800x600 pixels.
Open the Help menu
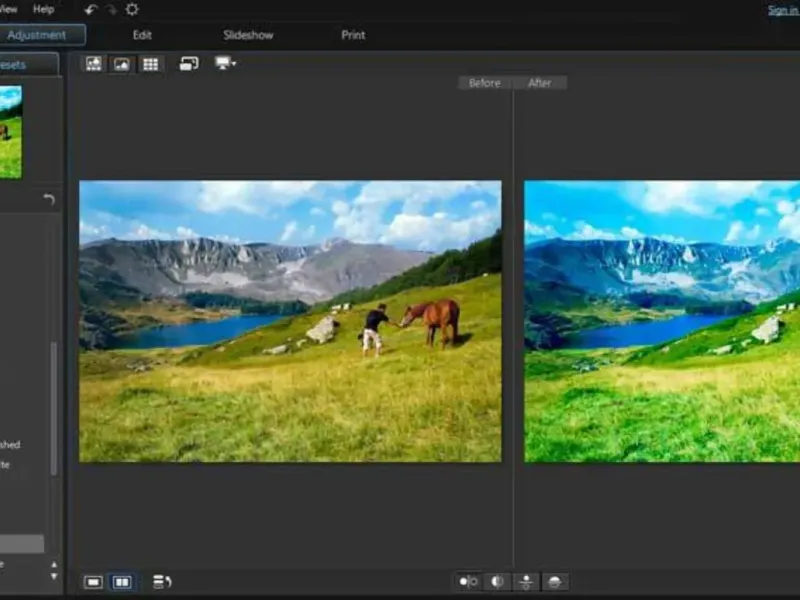click(44, 9)
